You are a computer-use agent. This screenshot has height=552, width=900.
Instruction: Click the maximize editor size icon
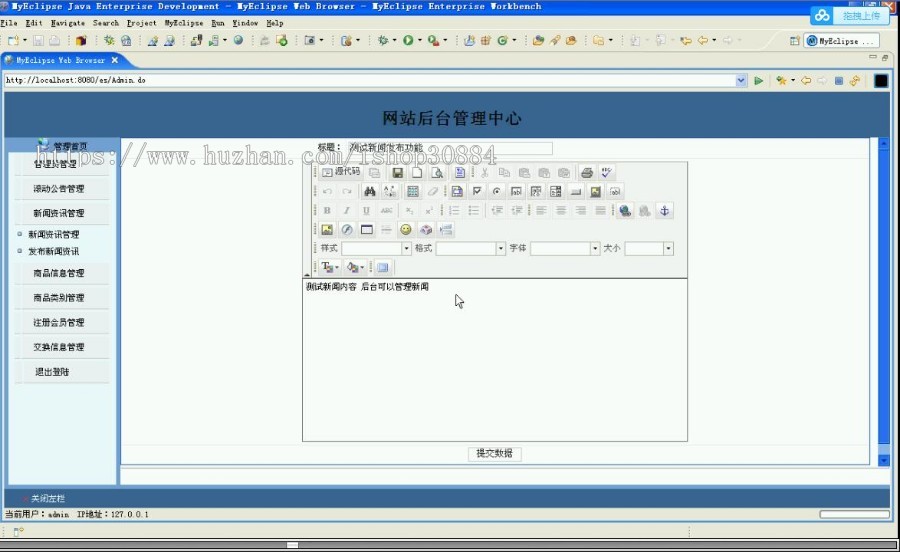click(383, 267)
